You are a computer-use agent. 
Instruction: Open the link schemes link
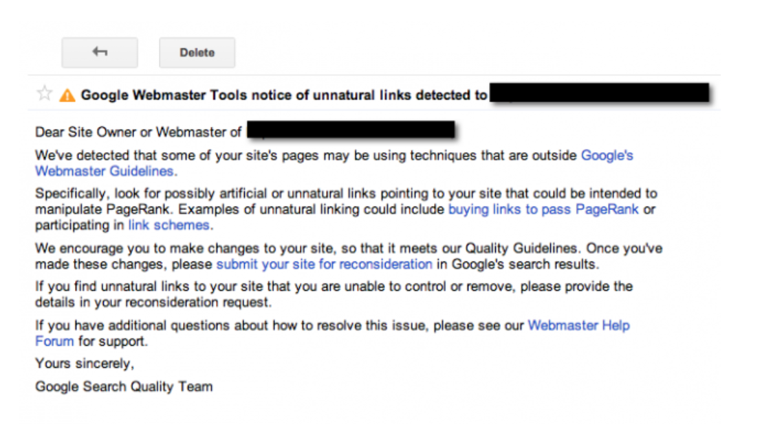(169, 225)
